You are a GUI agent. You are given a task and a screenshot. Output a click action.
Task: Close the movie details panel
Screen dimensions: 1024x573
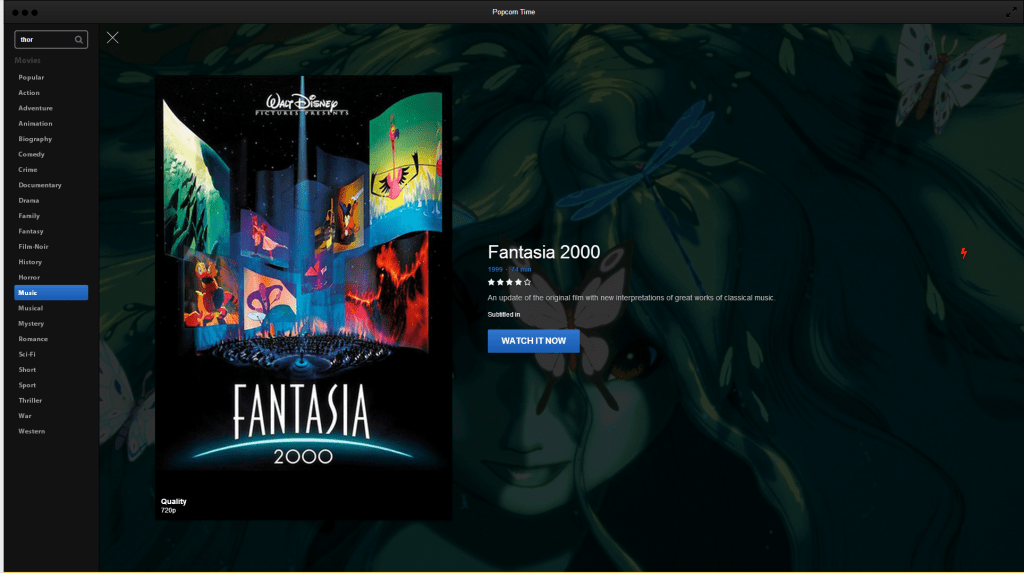point(112,38)
